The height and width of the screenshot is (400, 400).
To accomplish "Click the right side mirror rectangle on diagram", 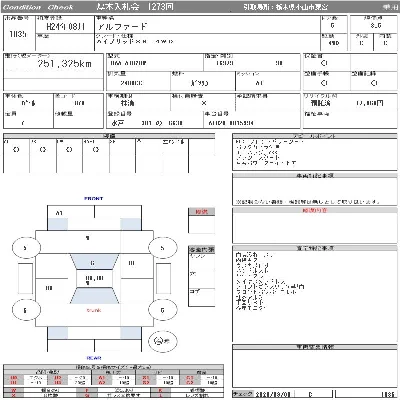I will point(163,278).
